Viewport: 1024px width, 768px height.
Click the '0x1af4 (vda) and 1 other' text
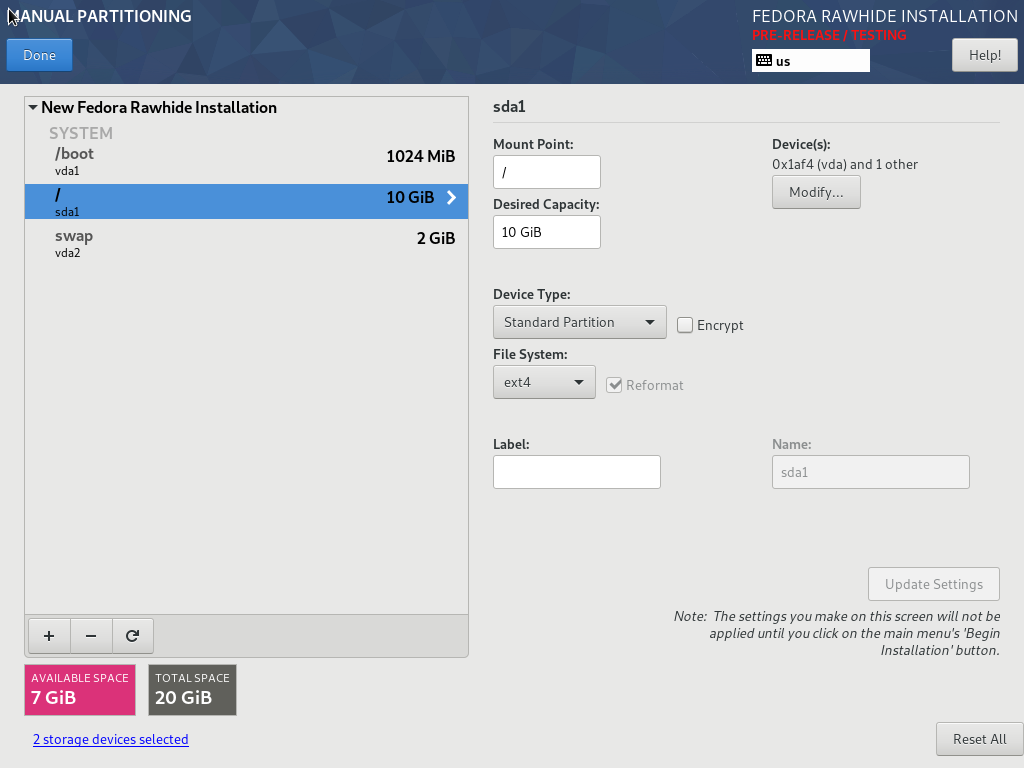pos(844,165)
